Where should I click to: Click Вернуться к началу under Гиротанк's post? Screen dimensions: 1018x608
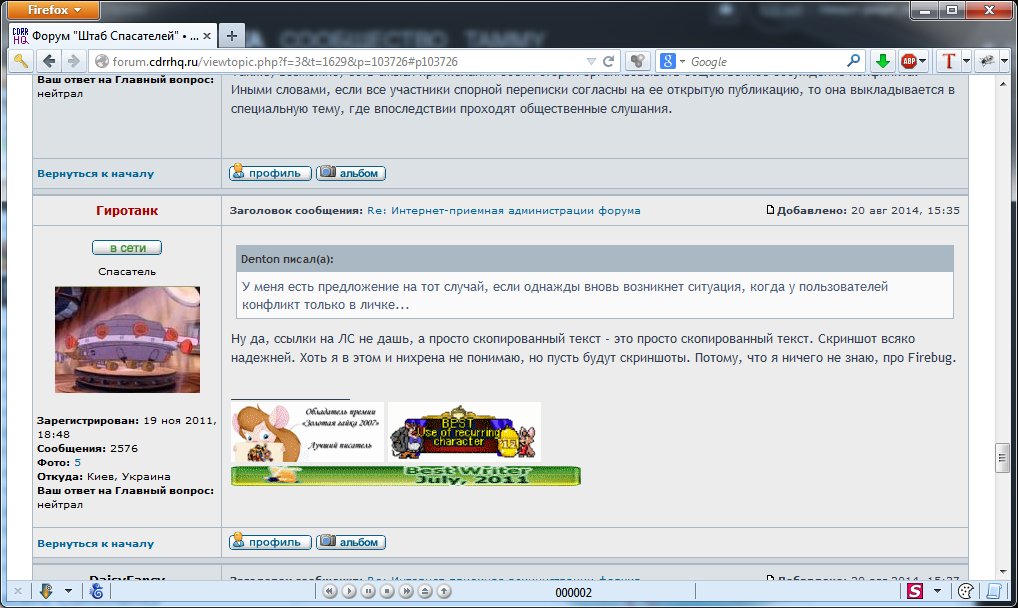pyautogui.click(x=95, y=544)
